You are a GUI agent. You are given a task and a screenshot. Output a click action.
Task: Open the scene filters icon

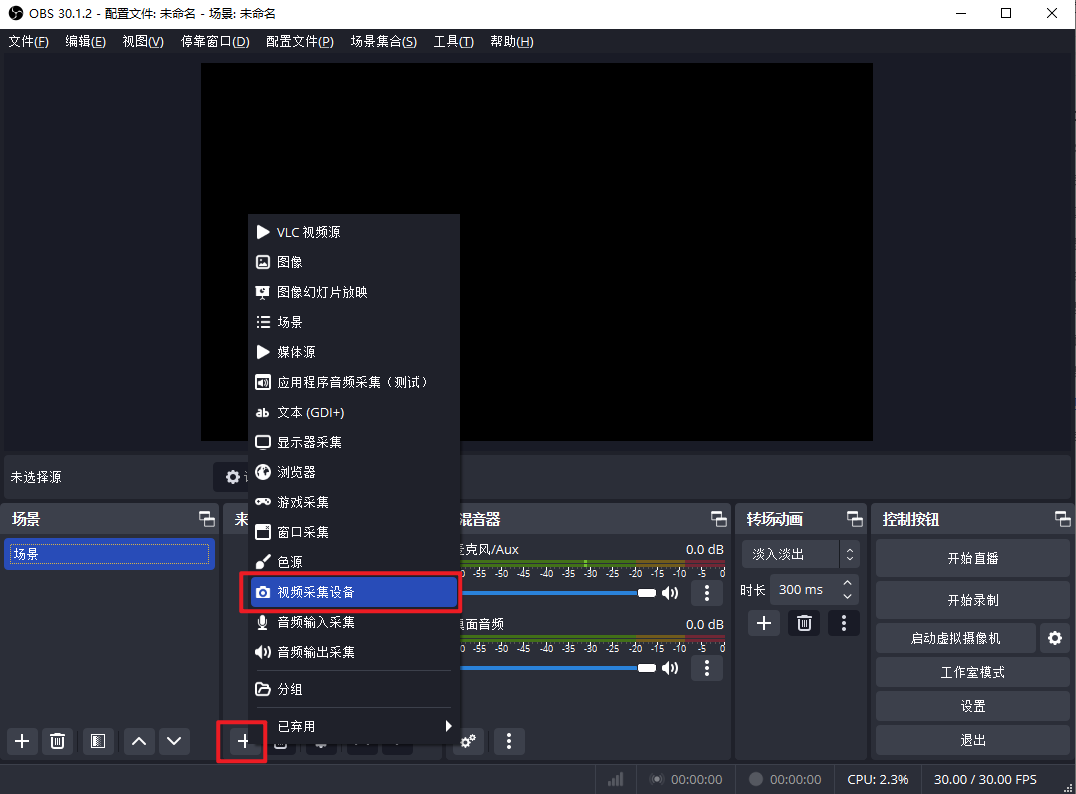(x=98, y=741)
